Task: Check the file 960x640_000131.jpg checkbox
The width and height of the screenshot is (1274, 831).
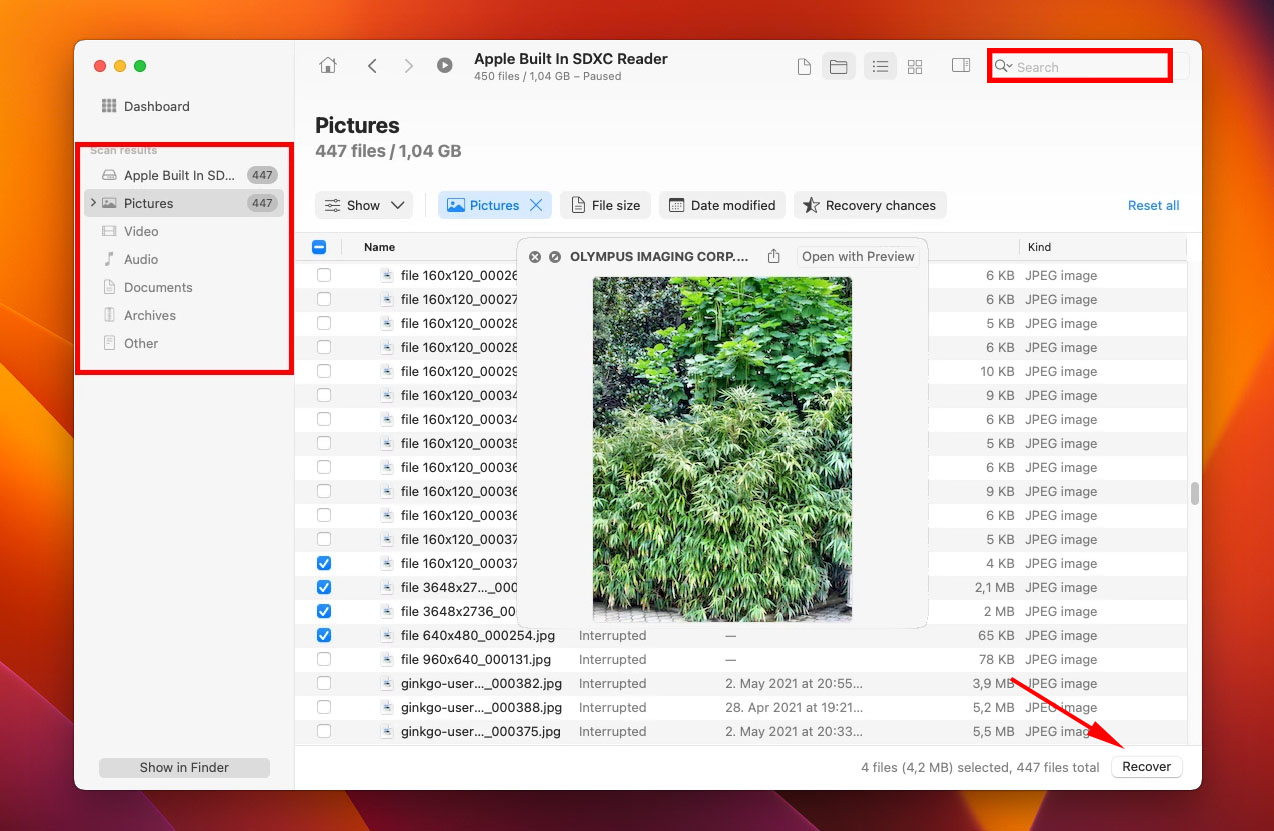Action: point(324,660)
